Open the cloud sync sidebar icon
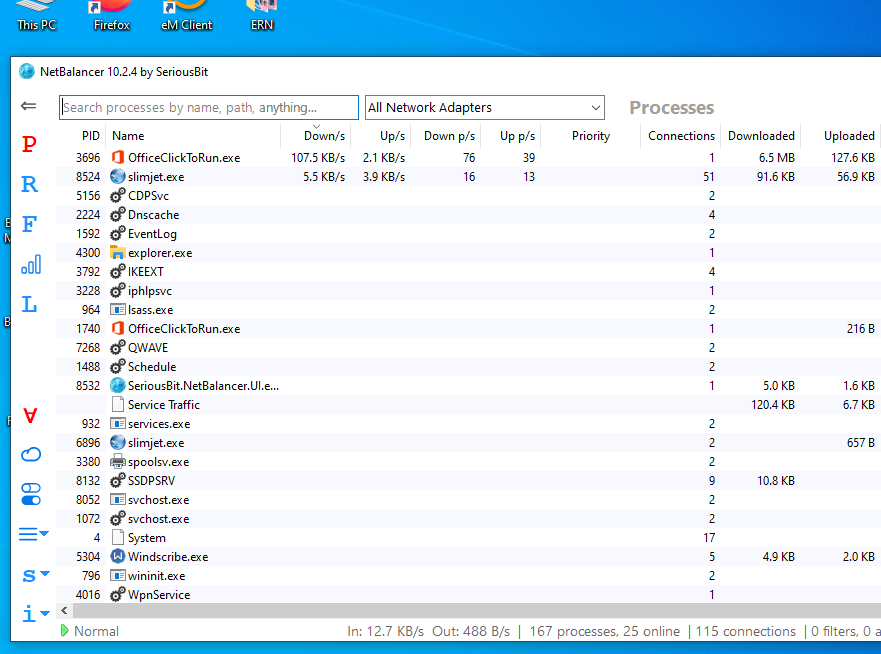This screenshot has width=881, height=654. point(31,454)
